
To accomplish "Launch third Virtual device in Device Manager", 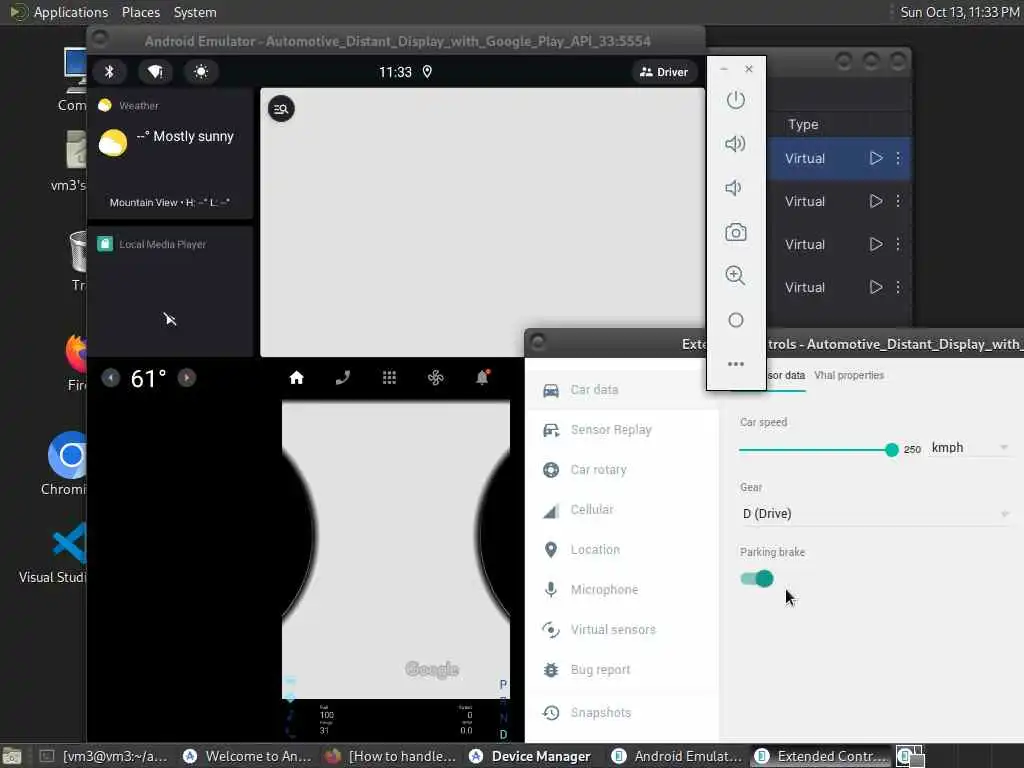I will coord(876,244).
